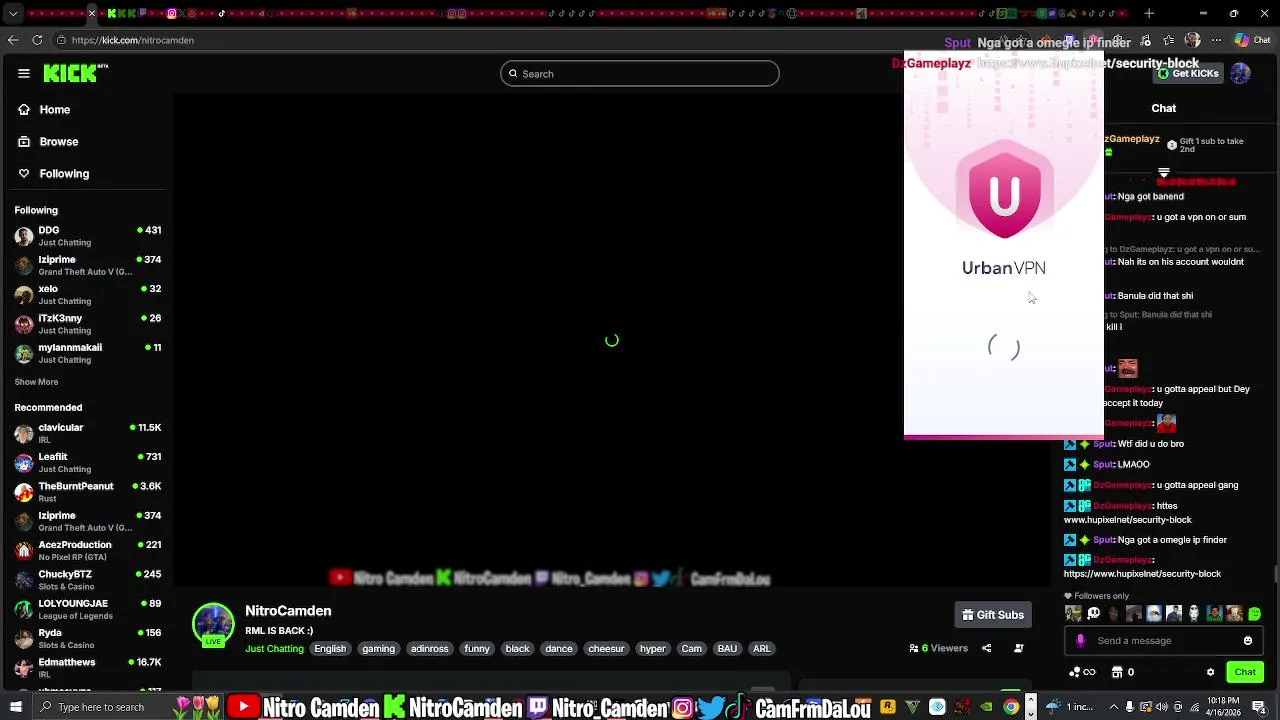Select the gaming tag
Viewport: 1280px width, 720px height.
378,649
